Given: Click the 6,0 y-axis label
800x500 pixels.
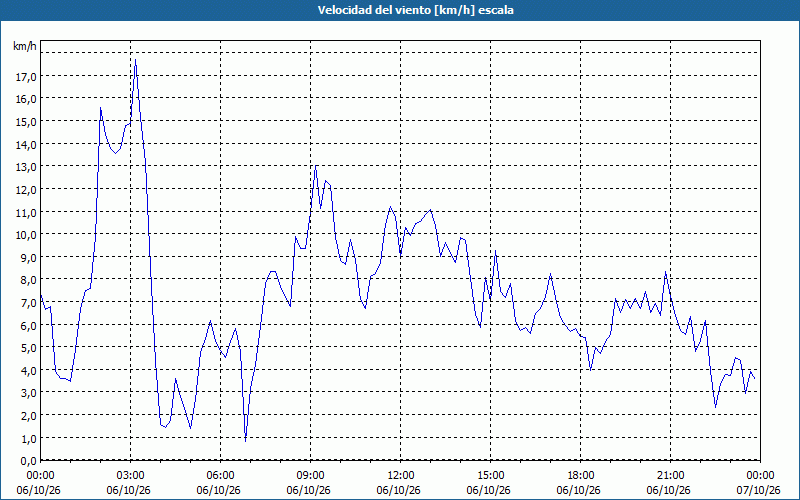Looking at the screenshot, I should (x=29, y=326).
